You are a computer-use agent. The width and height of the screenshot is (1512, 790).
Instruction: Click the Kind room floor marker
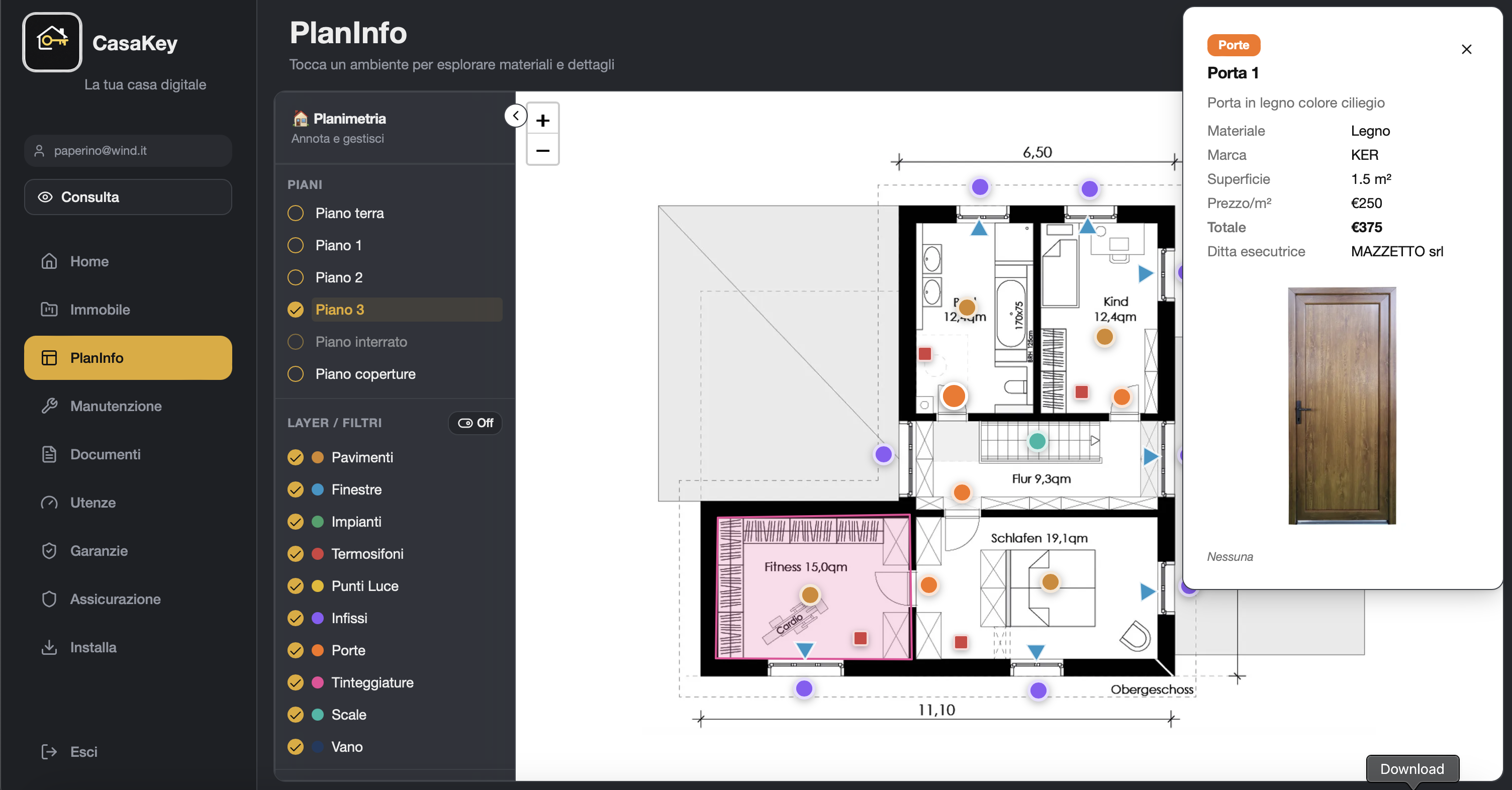[1105, 337]
